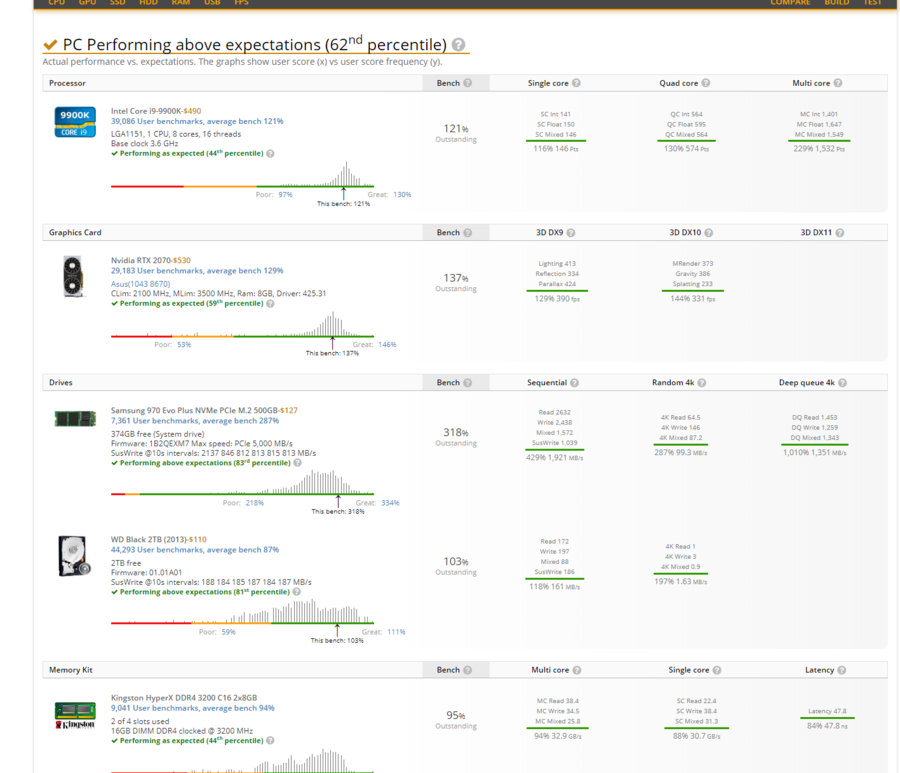Click the 3D DX9 help icon

pyautogui.click(x=571, y=232)
